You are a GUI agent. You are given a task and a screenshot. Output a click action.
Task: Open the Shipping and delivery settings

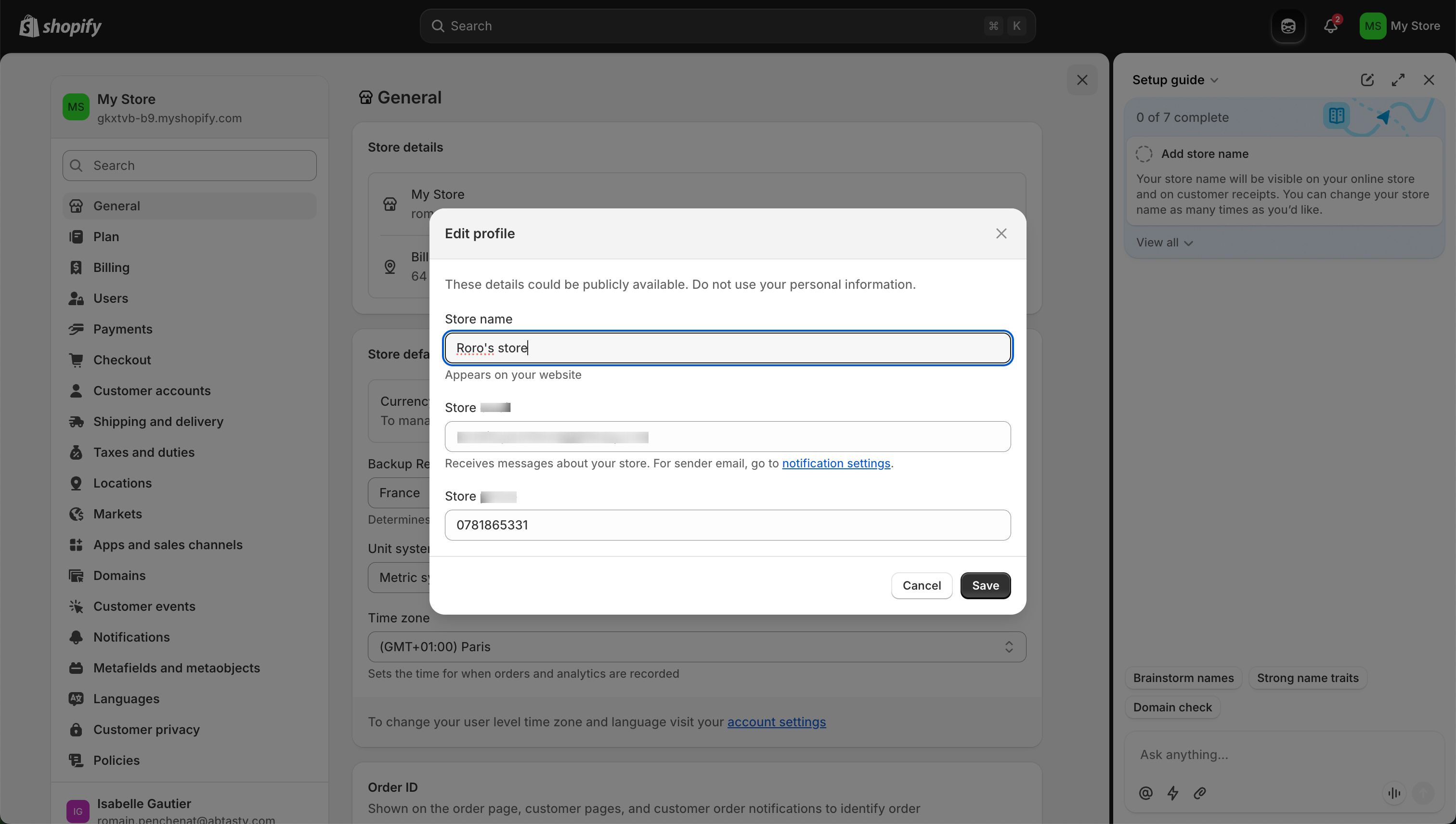(158, 421)
